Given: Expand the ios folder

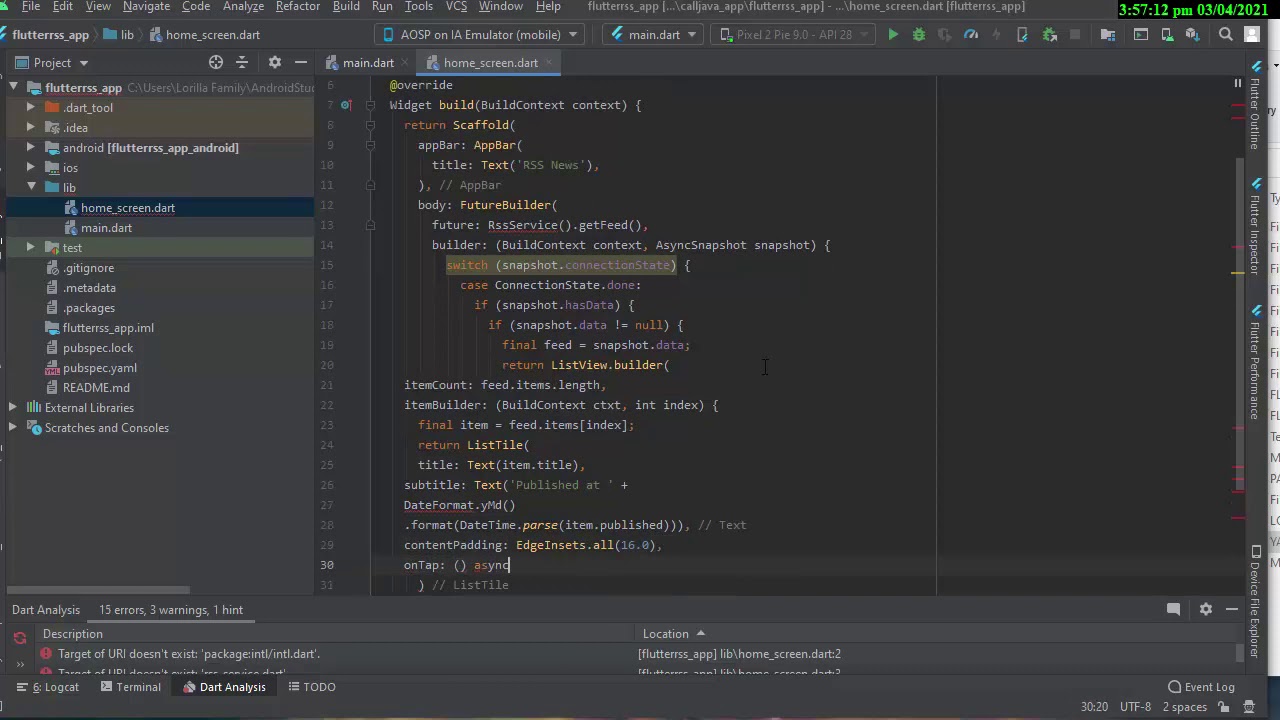Looking at the screenshot, I should pyautogui.click(x=31, y=168).
